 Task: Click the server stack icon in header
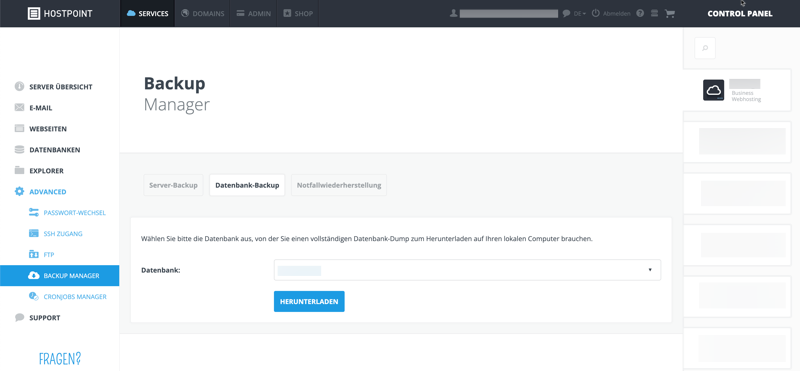coord(655,14)
